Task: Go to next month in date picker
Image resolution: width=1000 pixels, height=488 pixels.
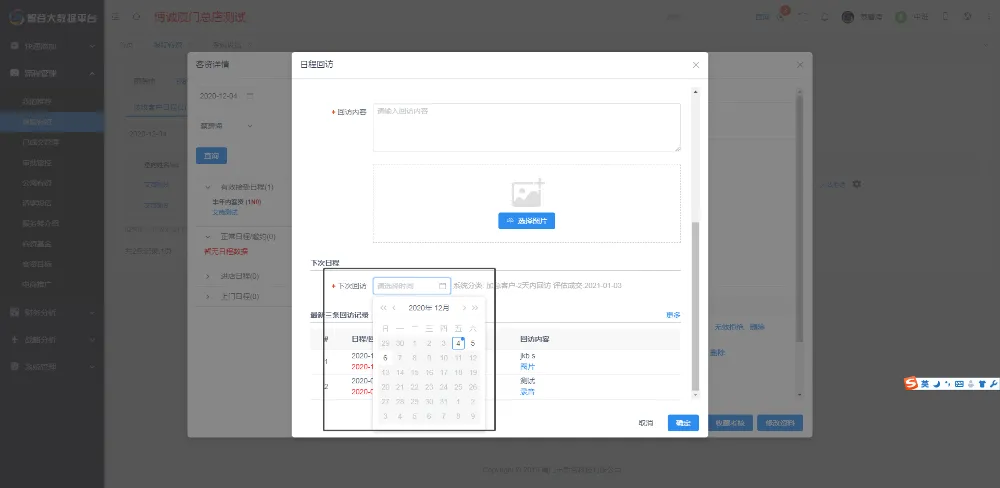Action: click(x=463, y=308)
